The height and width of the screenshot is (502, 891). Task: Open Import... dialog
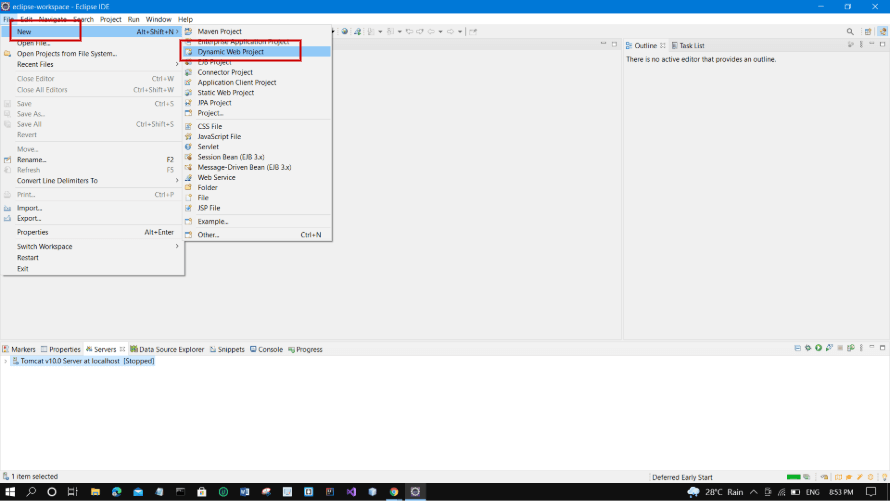point(93,208)
